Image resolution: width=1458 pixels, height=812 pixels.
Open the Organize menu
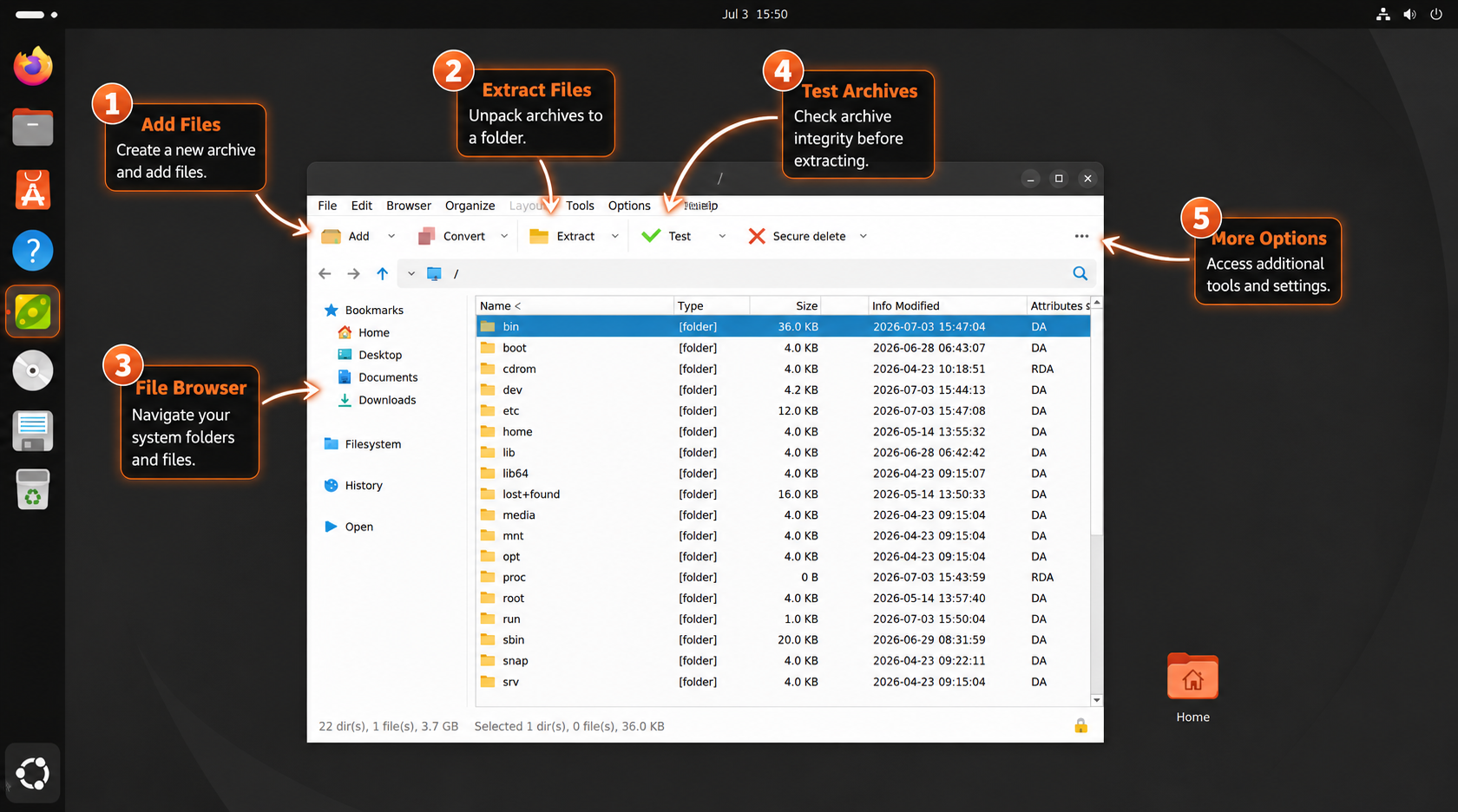pos(470,206)
